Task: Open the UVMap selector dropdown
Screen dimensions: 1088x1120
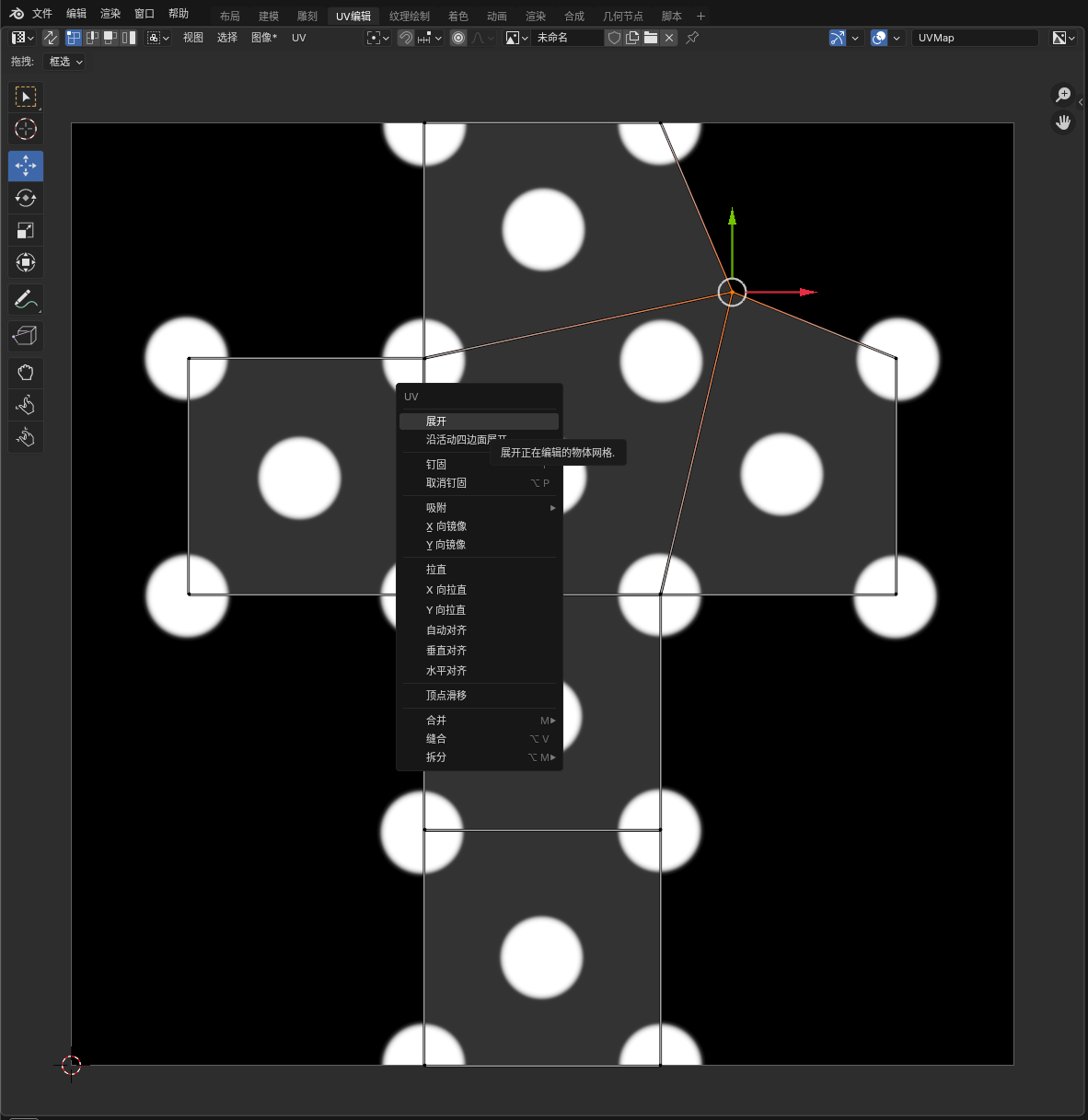Action: [975, 38]
